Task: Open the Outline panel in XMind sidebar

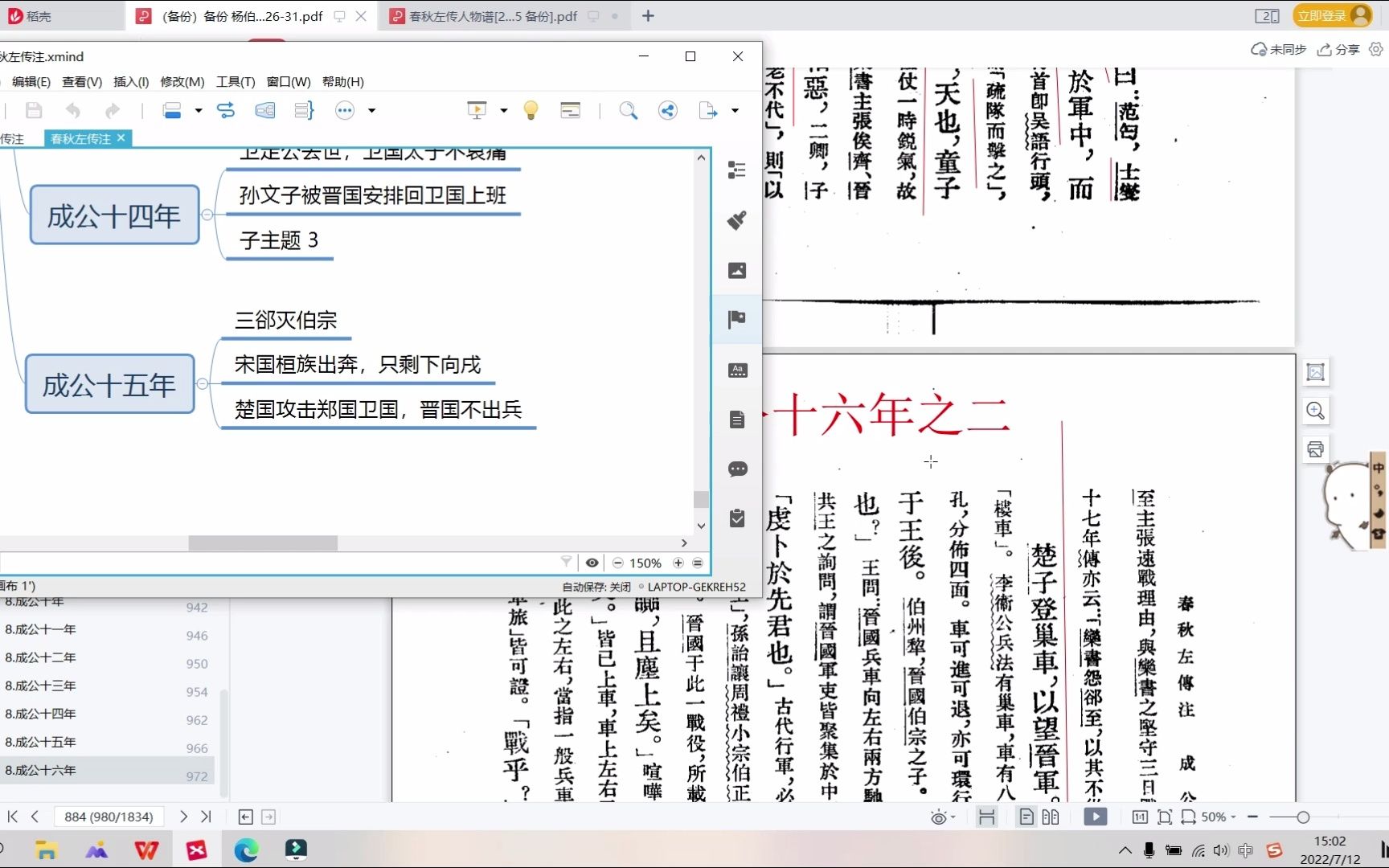Action: click(x=737, y=170)
